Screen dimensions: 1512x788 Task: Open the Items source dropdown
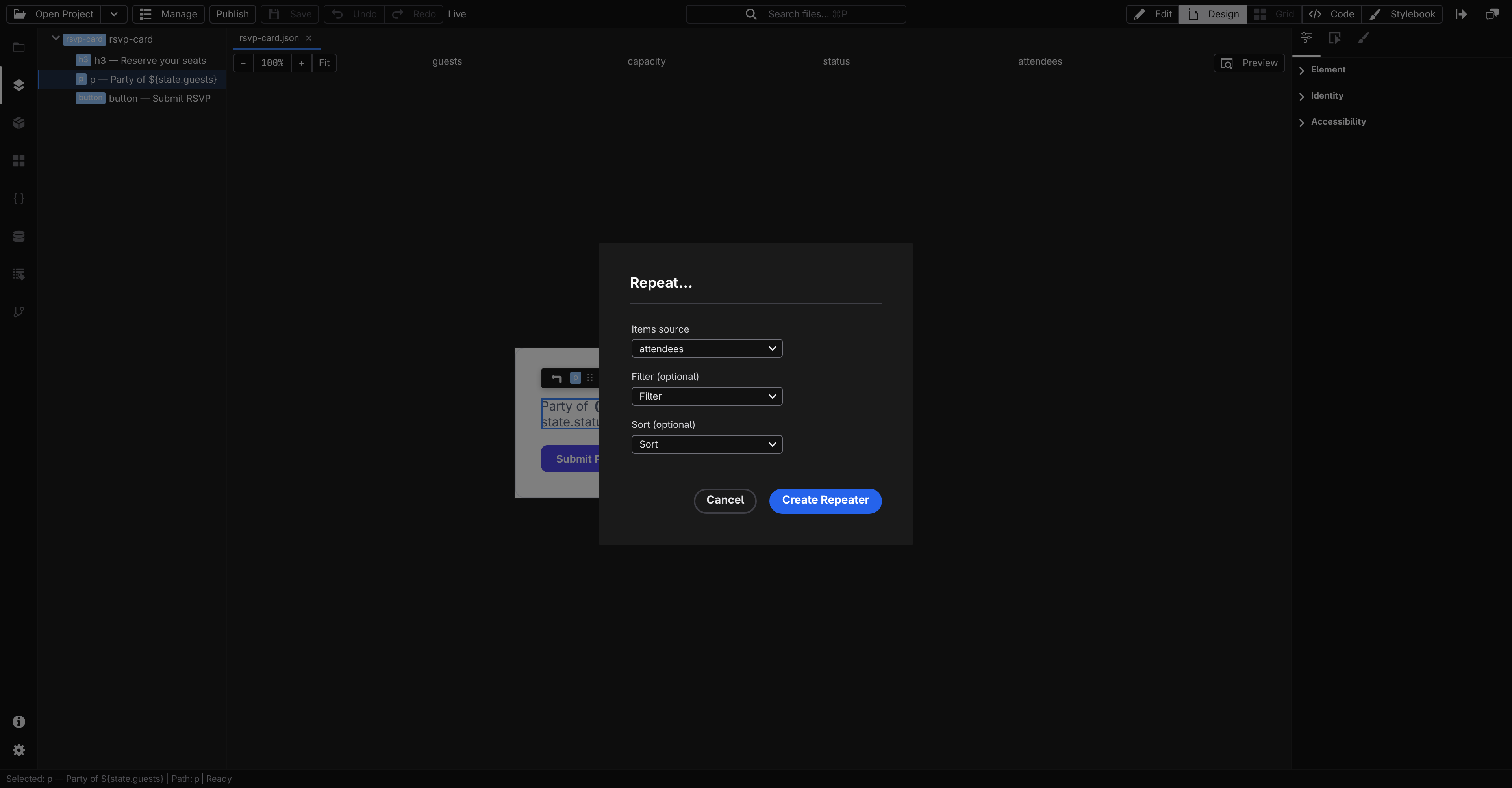click(707, 348)
